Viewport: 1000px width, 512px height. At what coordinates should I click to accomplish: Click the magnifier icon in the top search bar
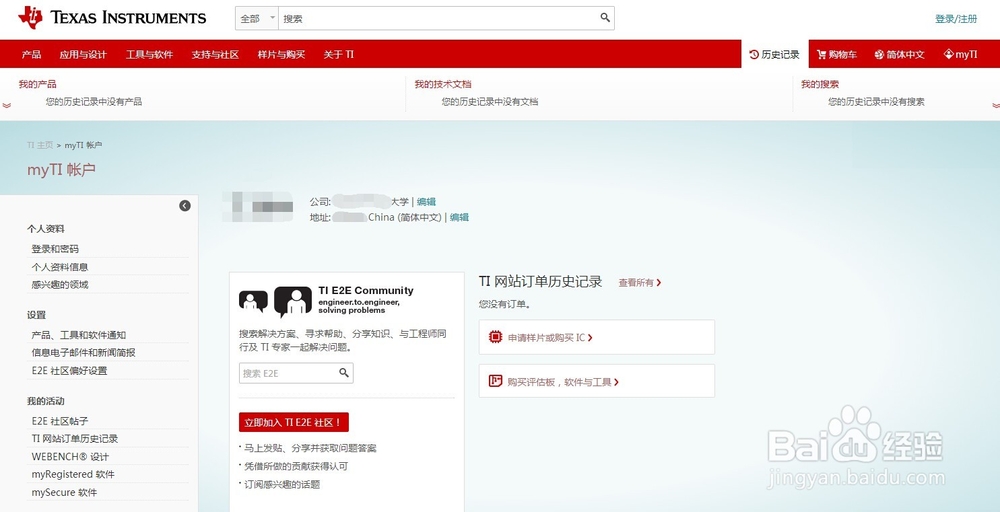point(605,18)
